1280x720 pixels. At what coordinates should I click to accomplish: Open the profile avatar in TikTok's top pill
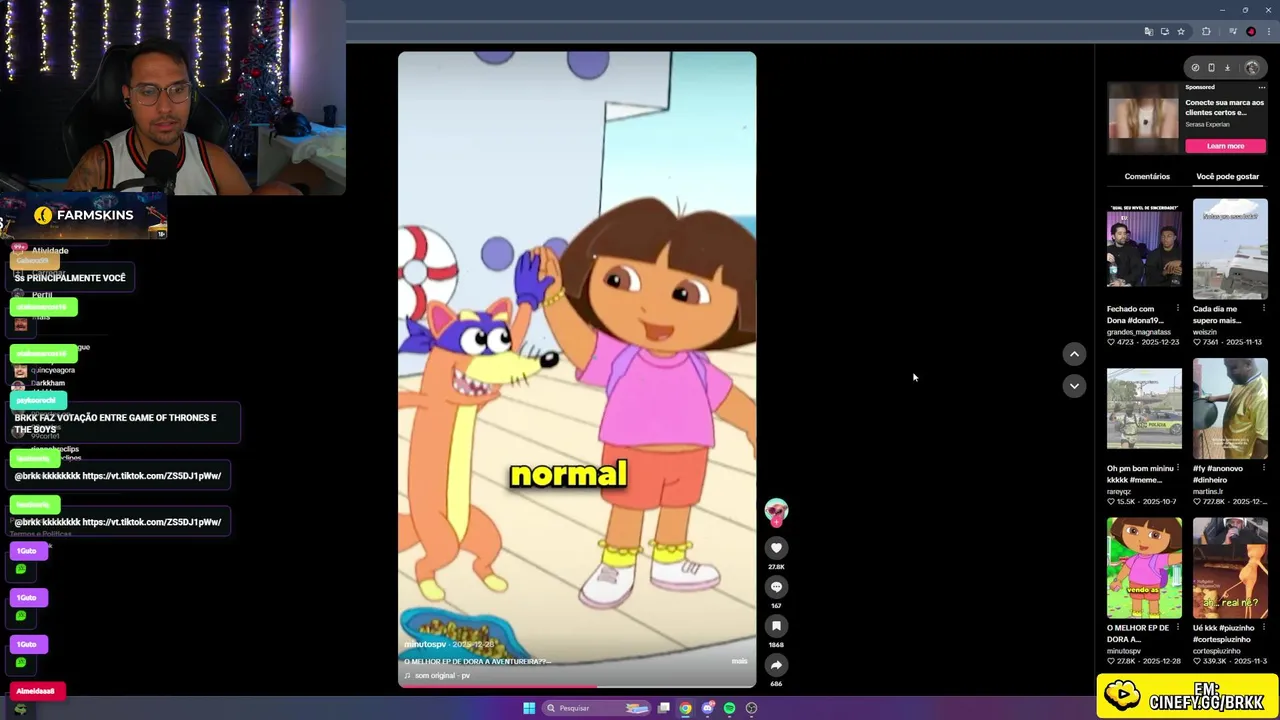[x=1252, y=68]
